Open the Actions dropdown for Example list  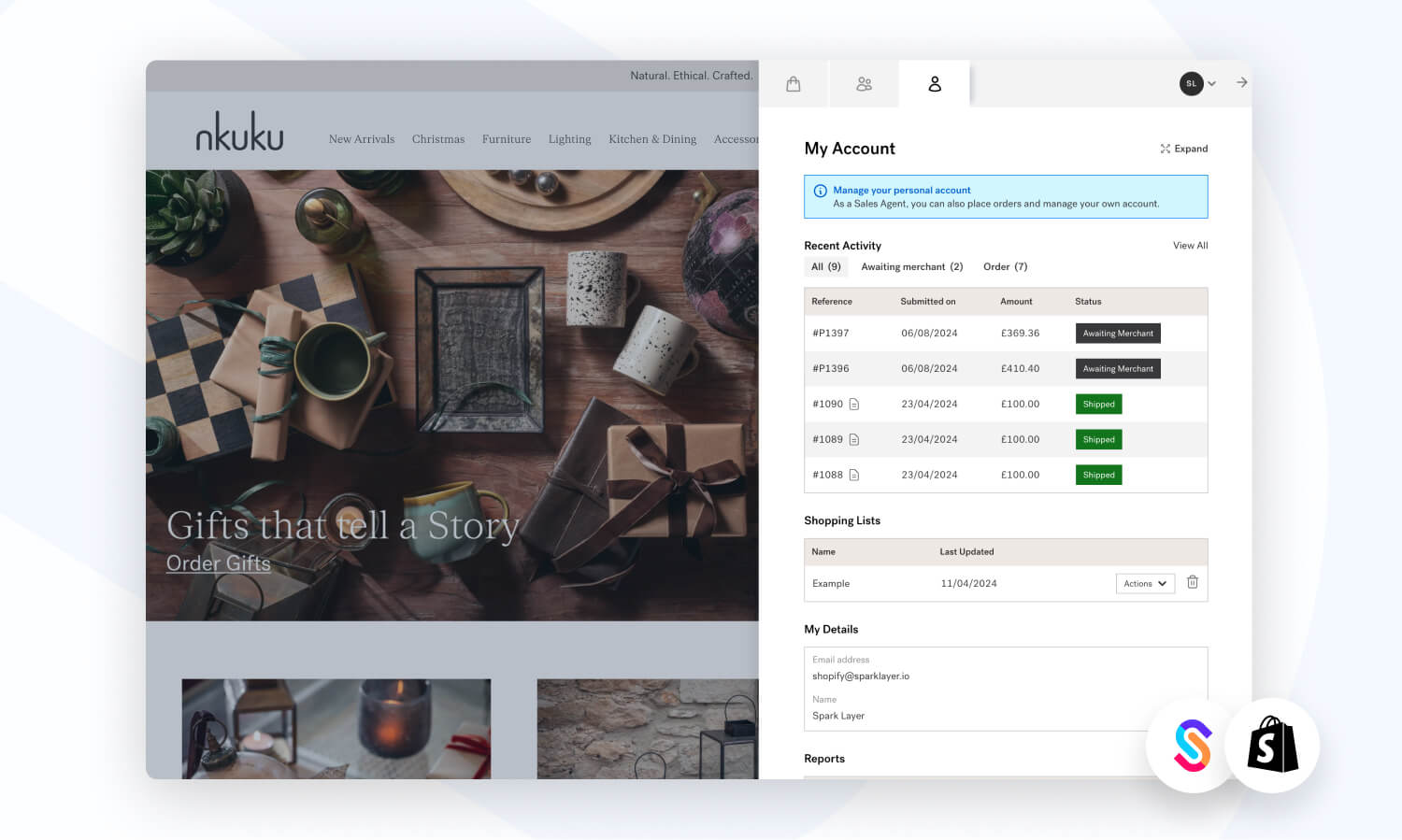[1144, 584]
